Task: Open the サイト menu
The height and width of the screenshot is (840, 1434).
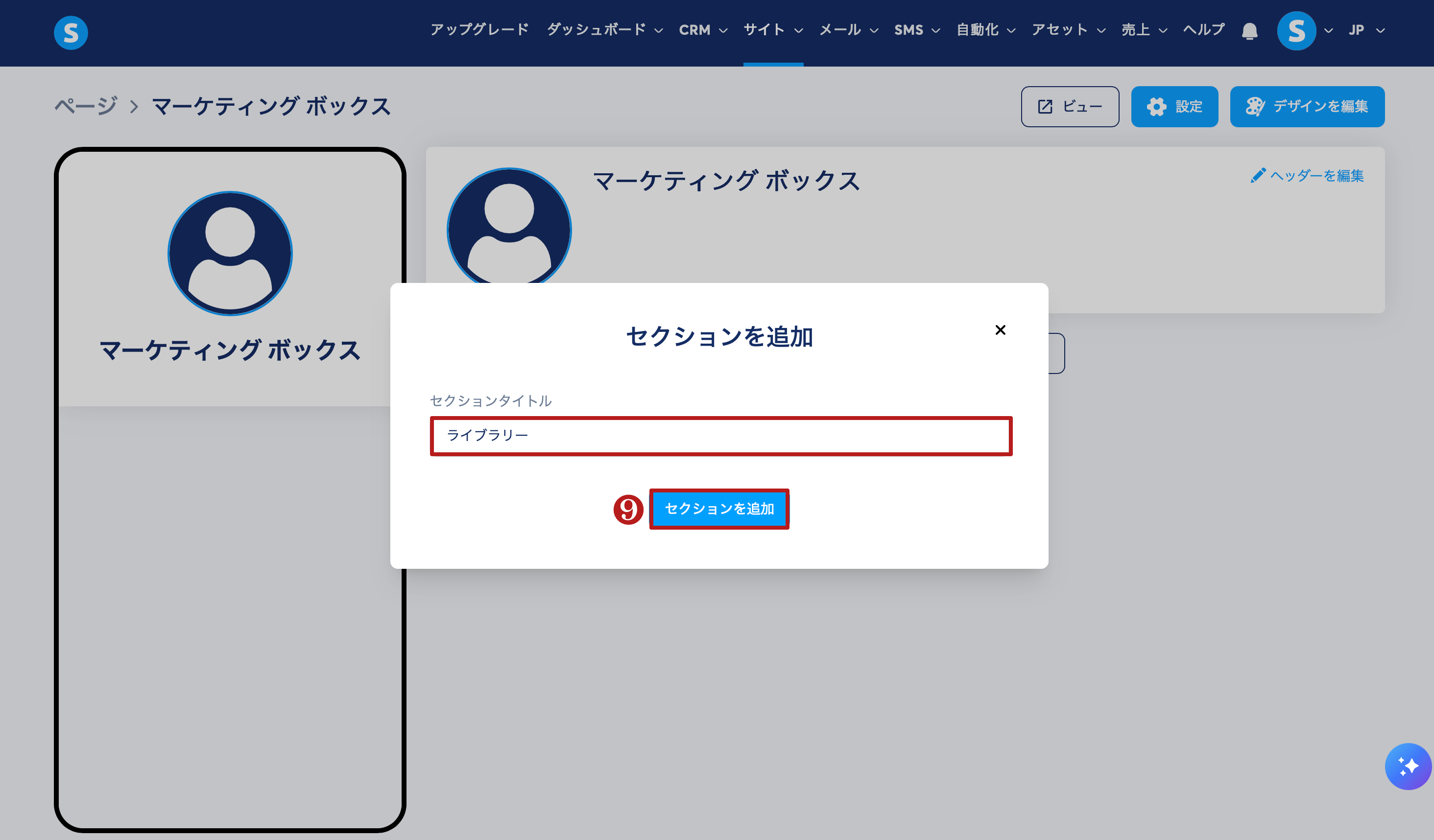Action: (x=772, y=29)
